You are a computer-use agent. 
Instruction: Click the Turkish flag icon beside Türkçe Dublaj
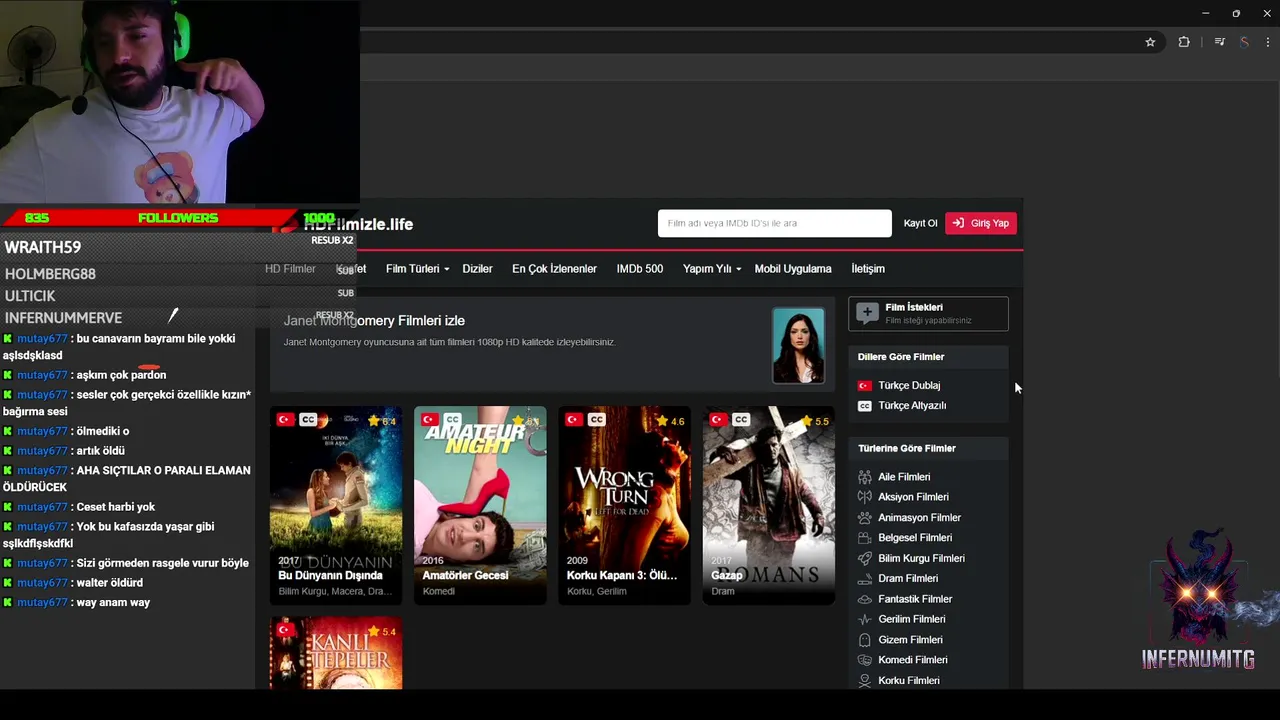pyautogui.click(x=865, y=385)
